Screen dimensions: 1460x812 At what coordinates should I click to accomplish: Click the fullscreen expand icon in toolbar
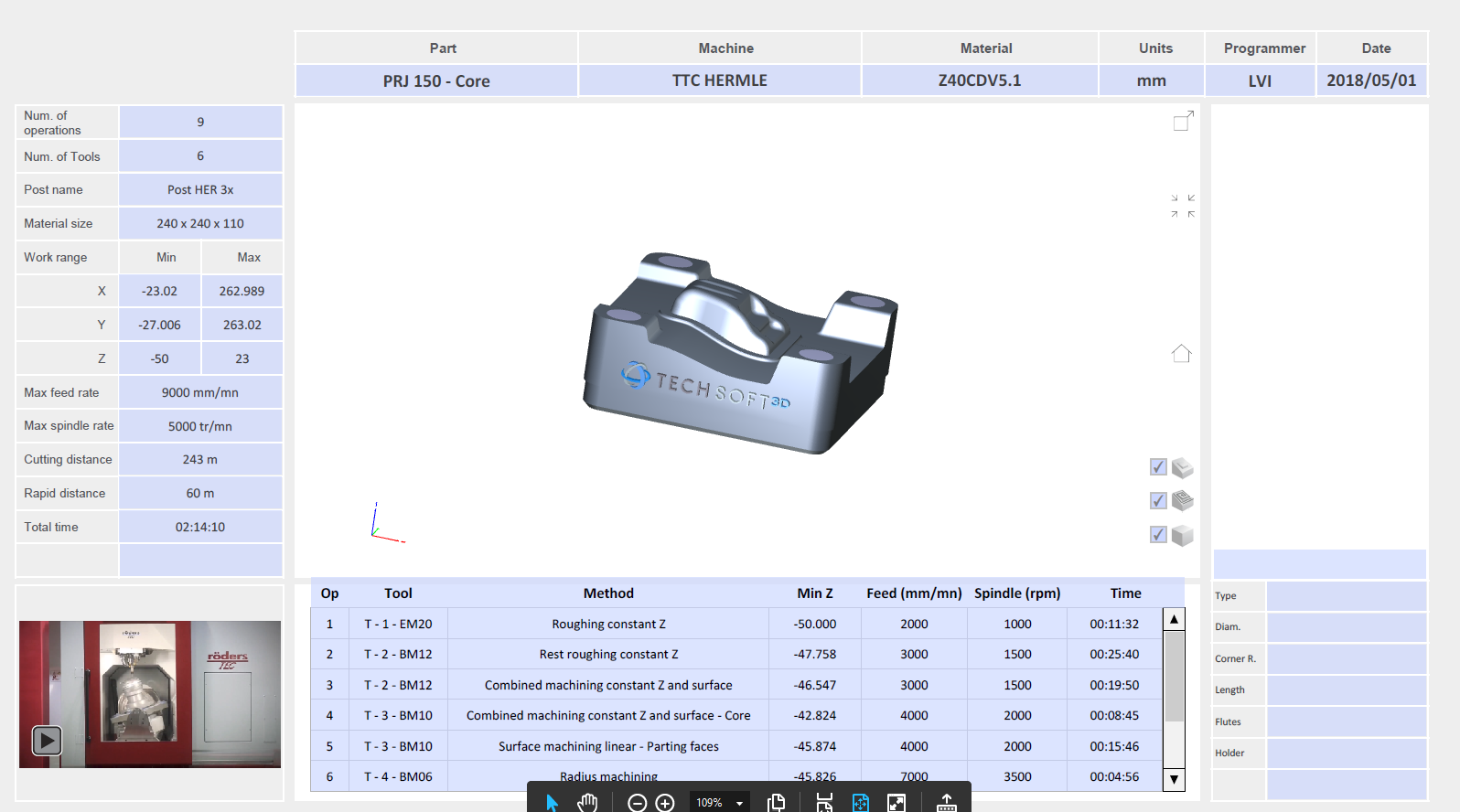896,803
